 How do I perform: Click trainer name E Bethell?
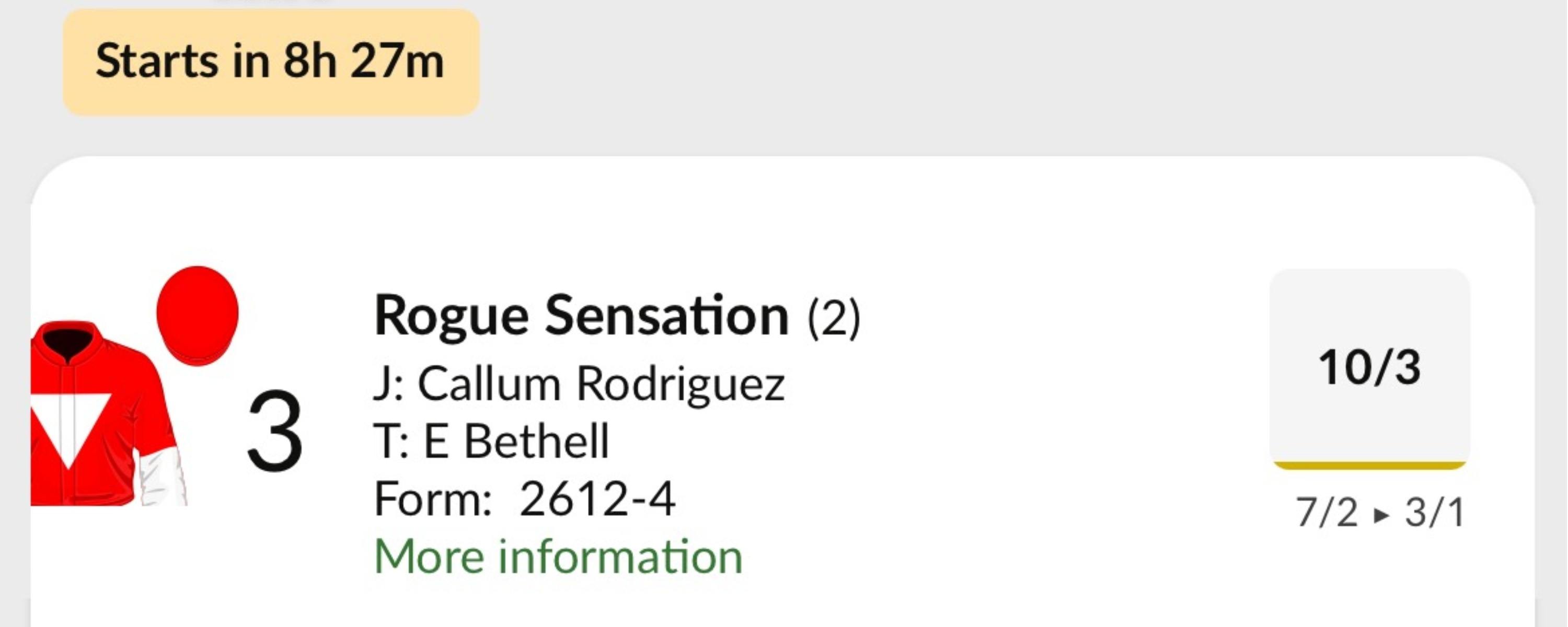[516, 442]
